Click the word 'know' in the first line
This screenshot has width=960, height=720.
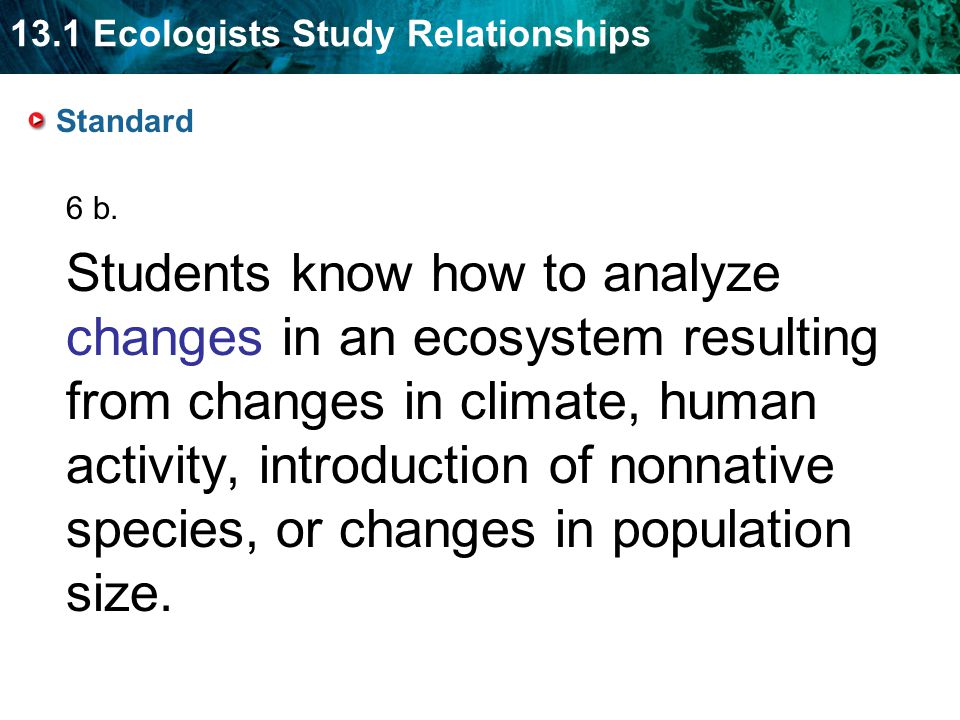[x=351, y=273]
